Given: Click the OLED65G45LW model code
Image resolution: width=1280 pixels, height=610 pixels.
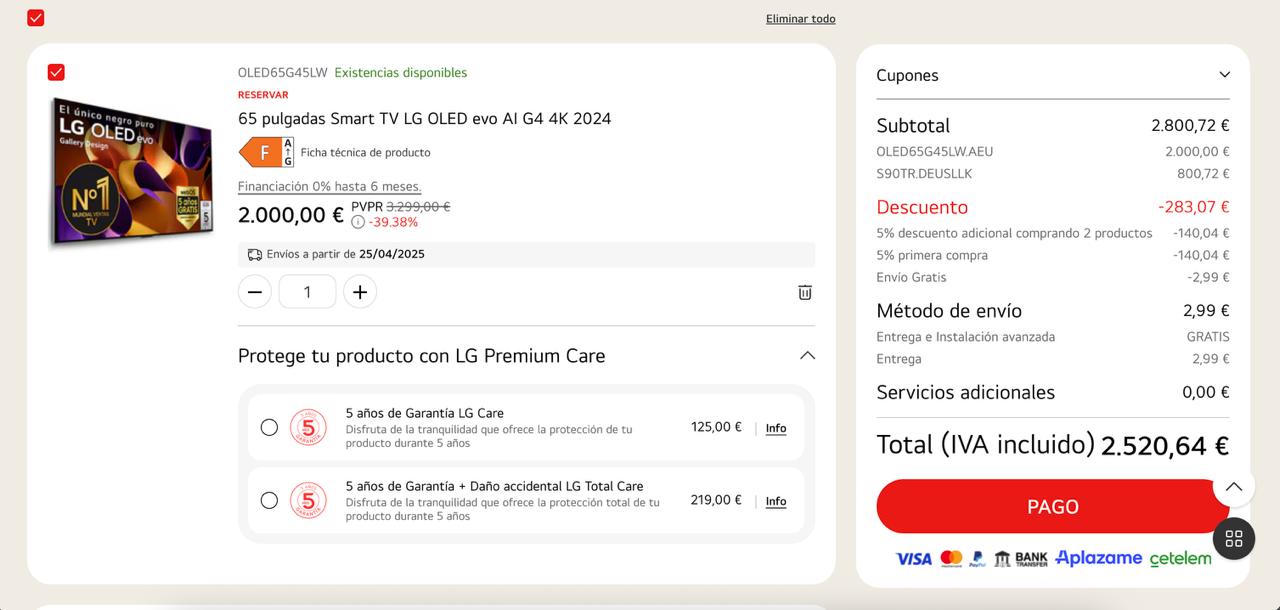Looking at the screenshot, I should click(283, 72).
